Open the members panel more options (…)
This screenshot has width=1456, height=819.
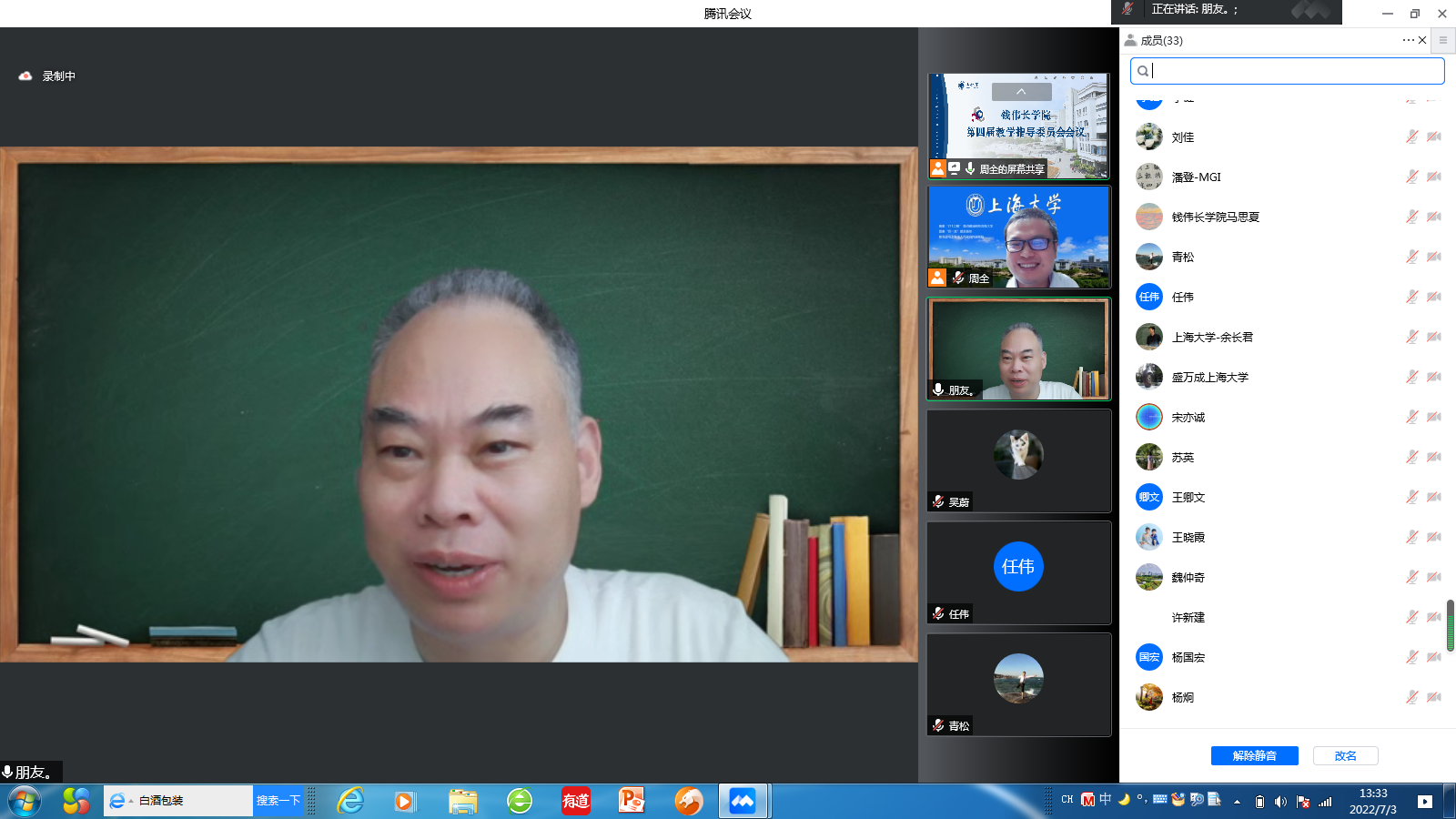point(1408,40)
